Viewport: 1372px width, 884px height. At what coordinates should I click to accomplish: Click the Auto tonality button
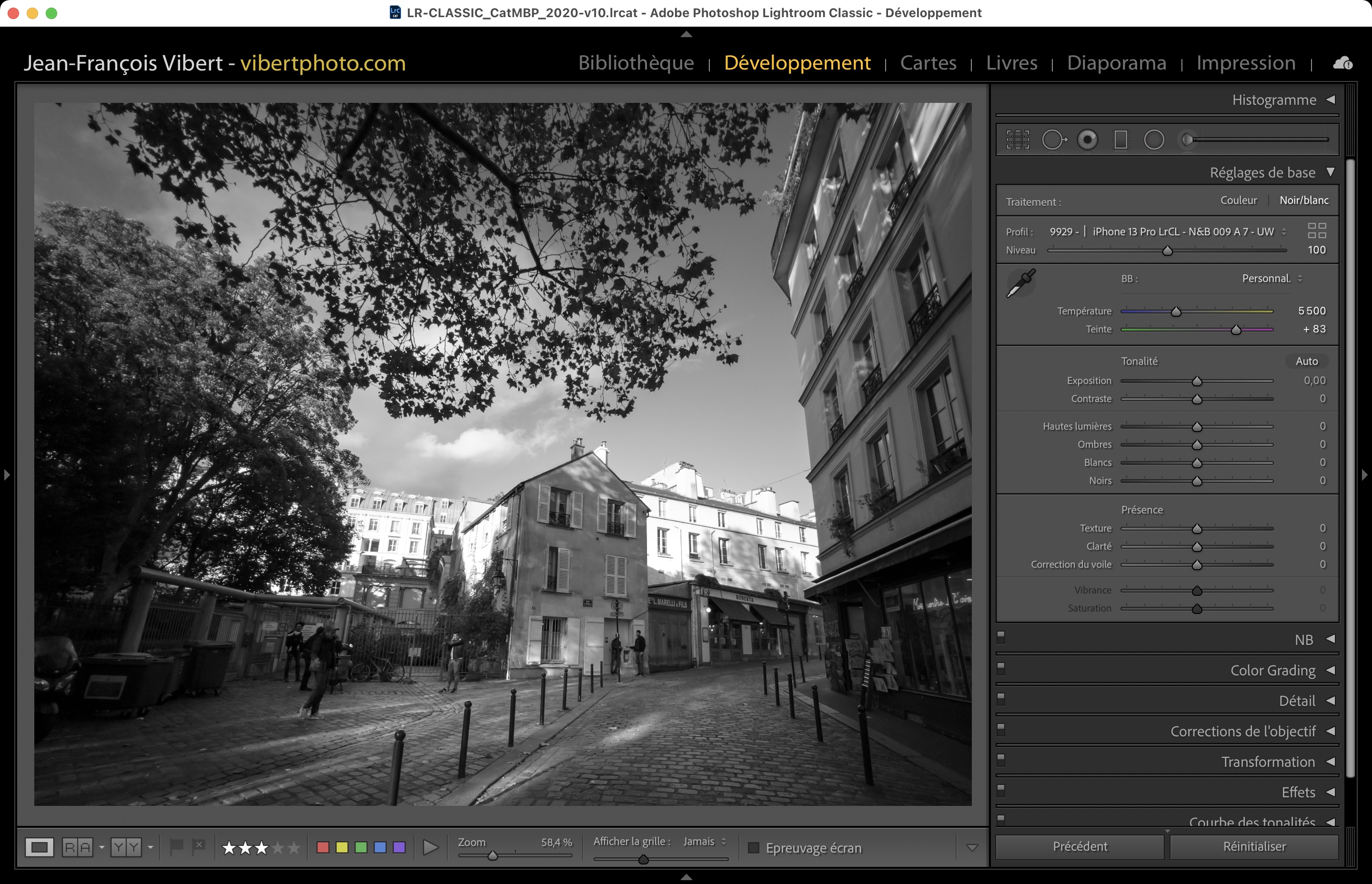[x=1307, y=361]
